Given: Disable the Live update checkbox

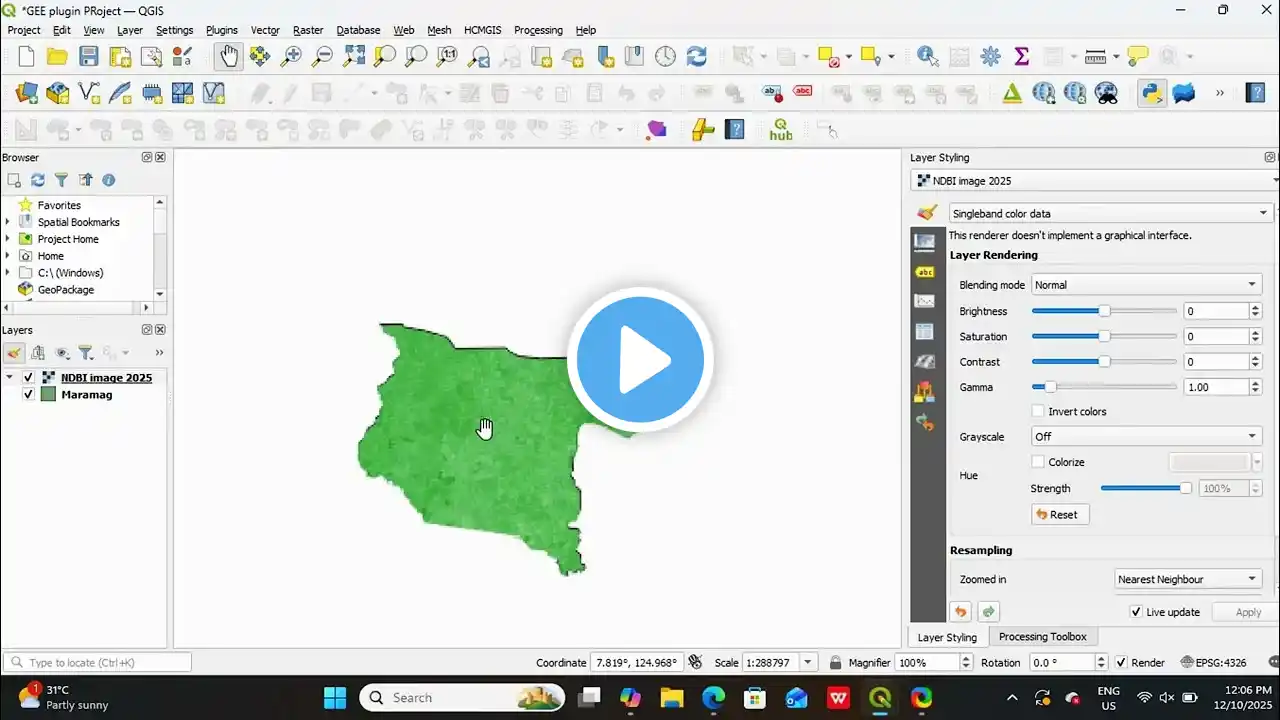Looking at the screenshot, I should tap(1136, 612).
